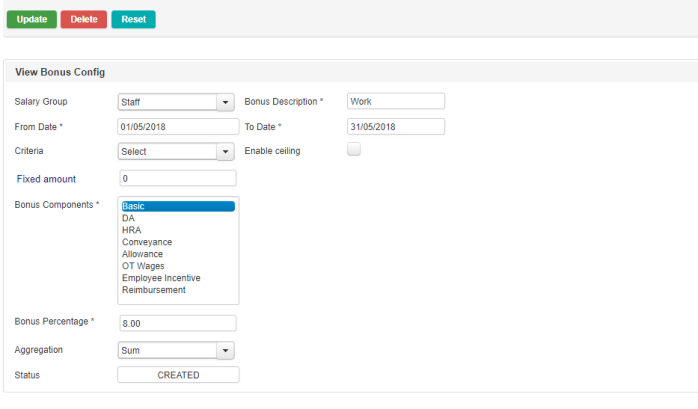Expand the Criteria Select dropdown

point(175,152)
